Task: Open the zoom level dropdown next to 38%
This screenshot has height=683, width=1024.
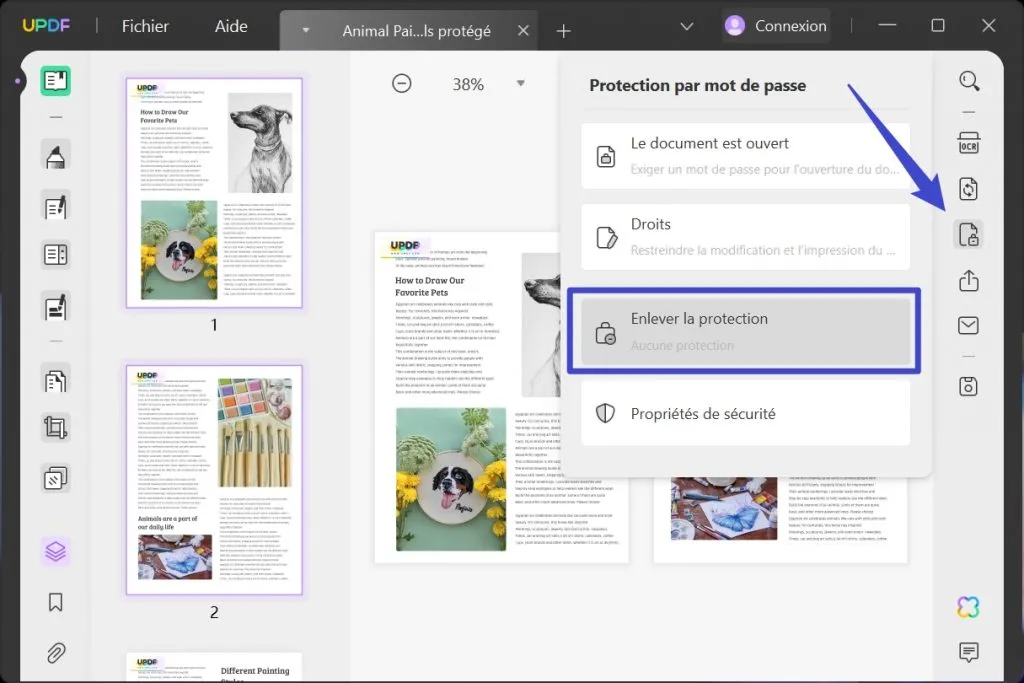Action: click(521, 83)
